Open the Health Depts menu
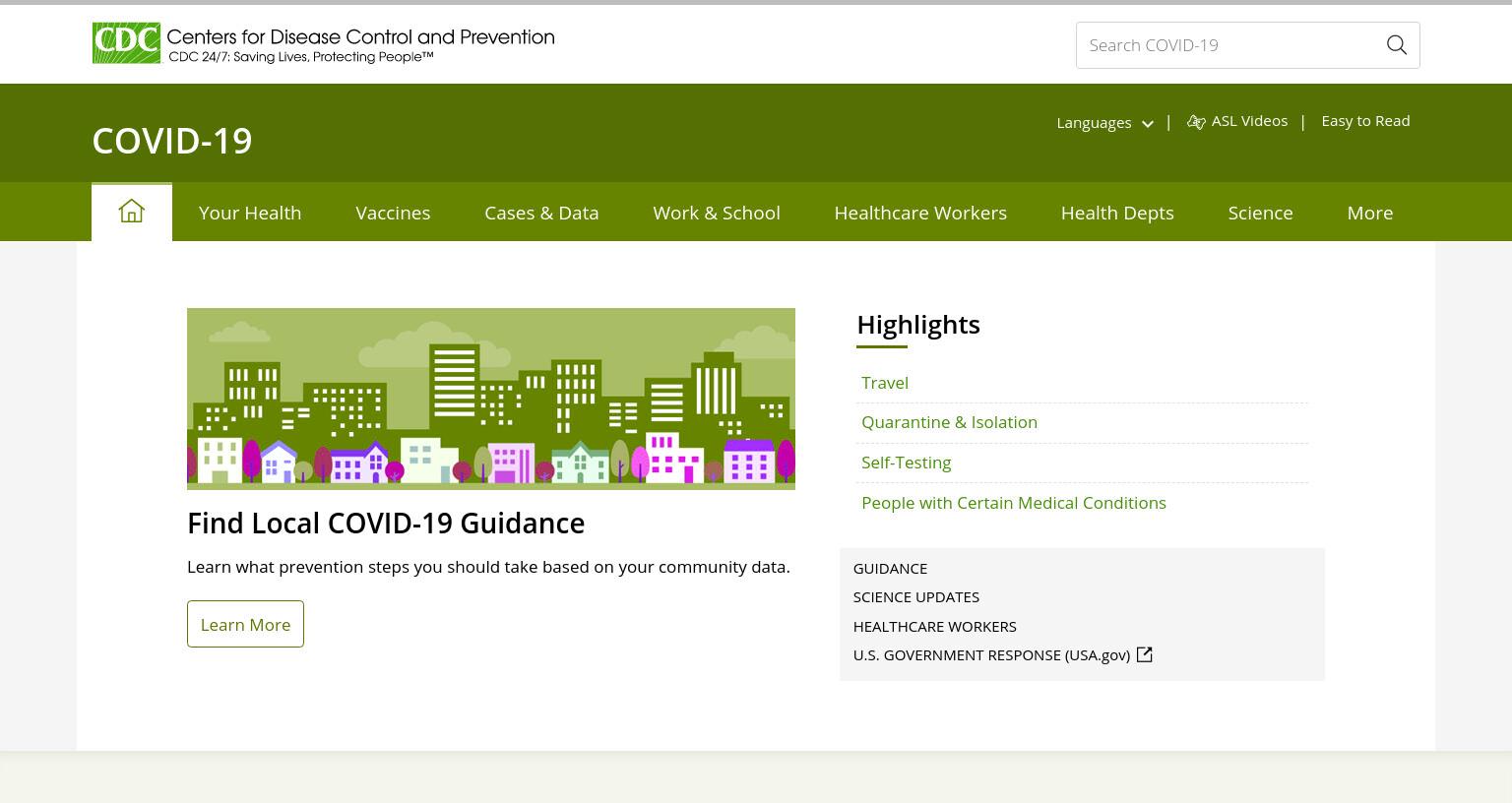1512x803 pixels. [x=1117, y=213]
